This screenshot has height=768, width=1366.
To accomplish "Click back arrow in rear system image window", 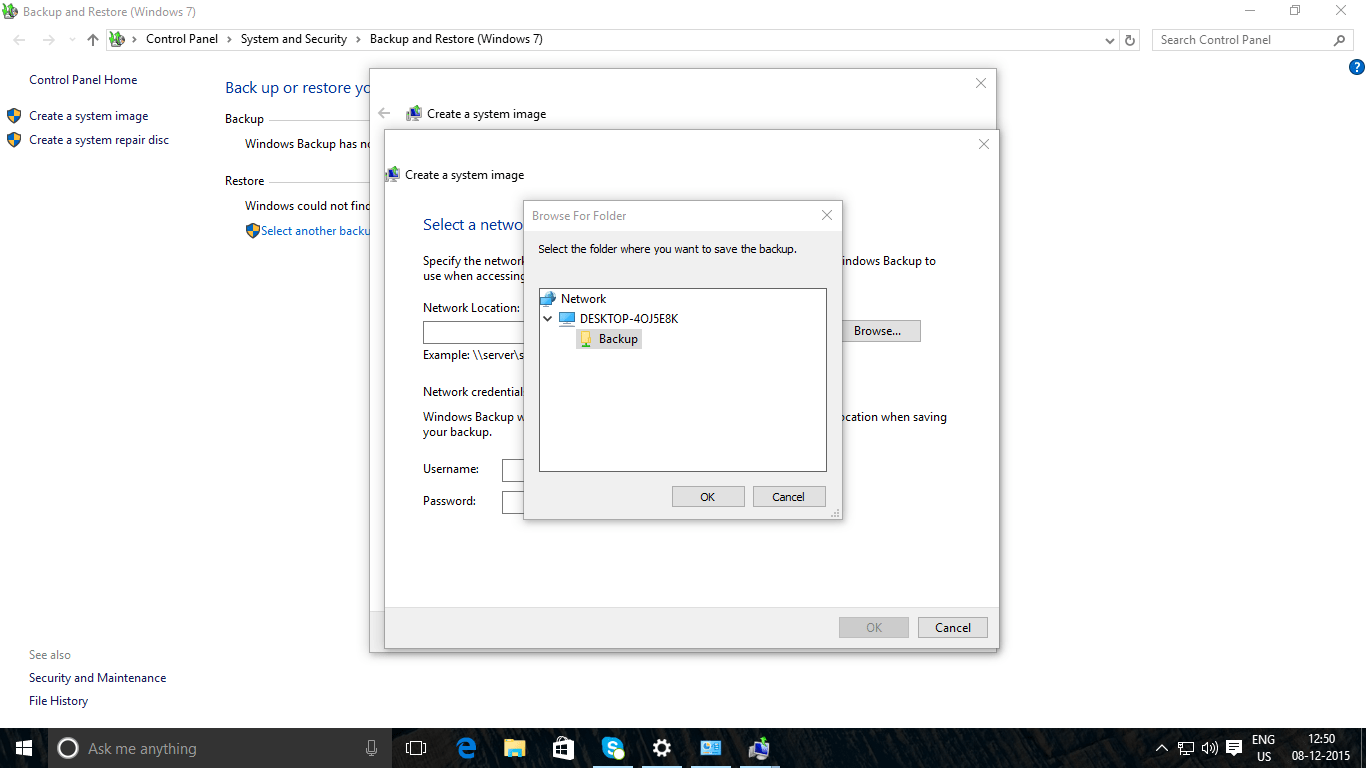I will coord(384,114).
